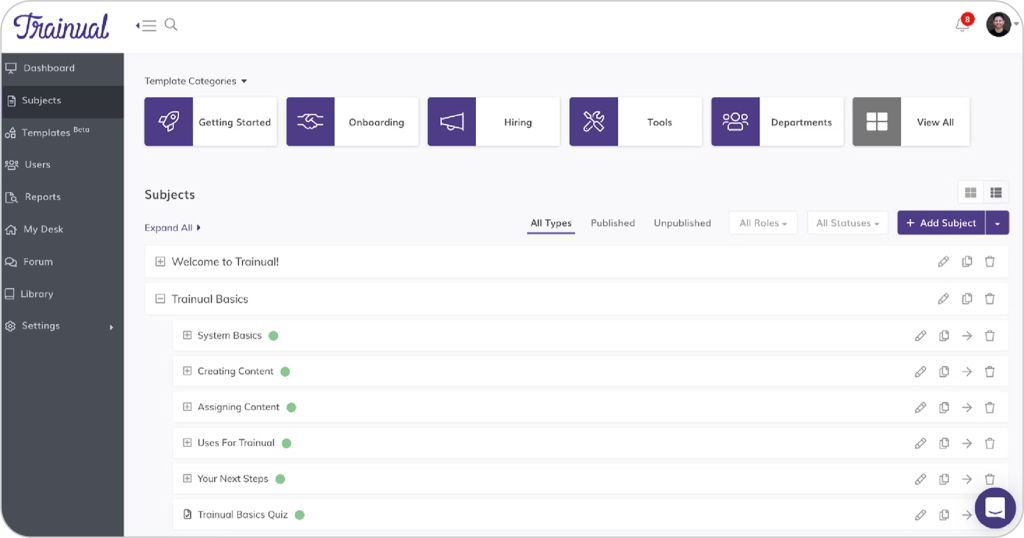Duplicate System Basics using copy icon

944,336
